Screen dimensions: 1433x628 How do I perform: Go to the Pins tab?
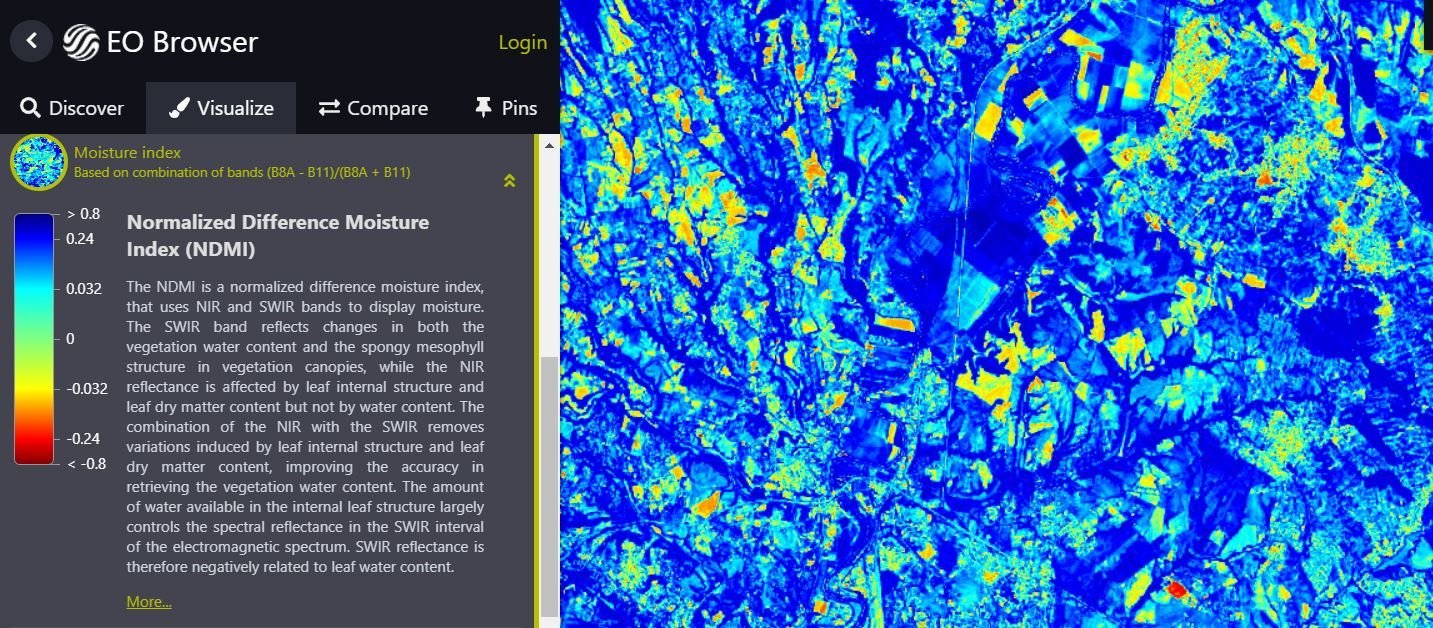tap(519, 108)
